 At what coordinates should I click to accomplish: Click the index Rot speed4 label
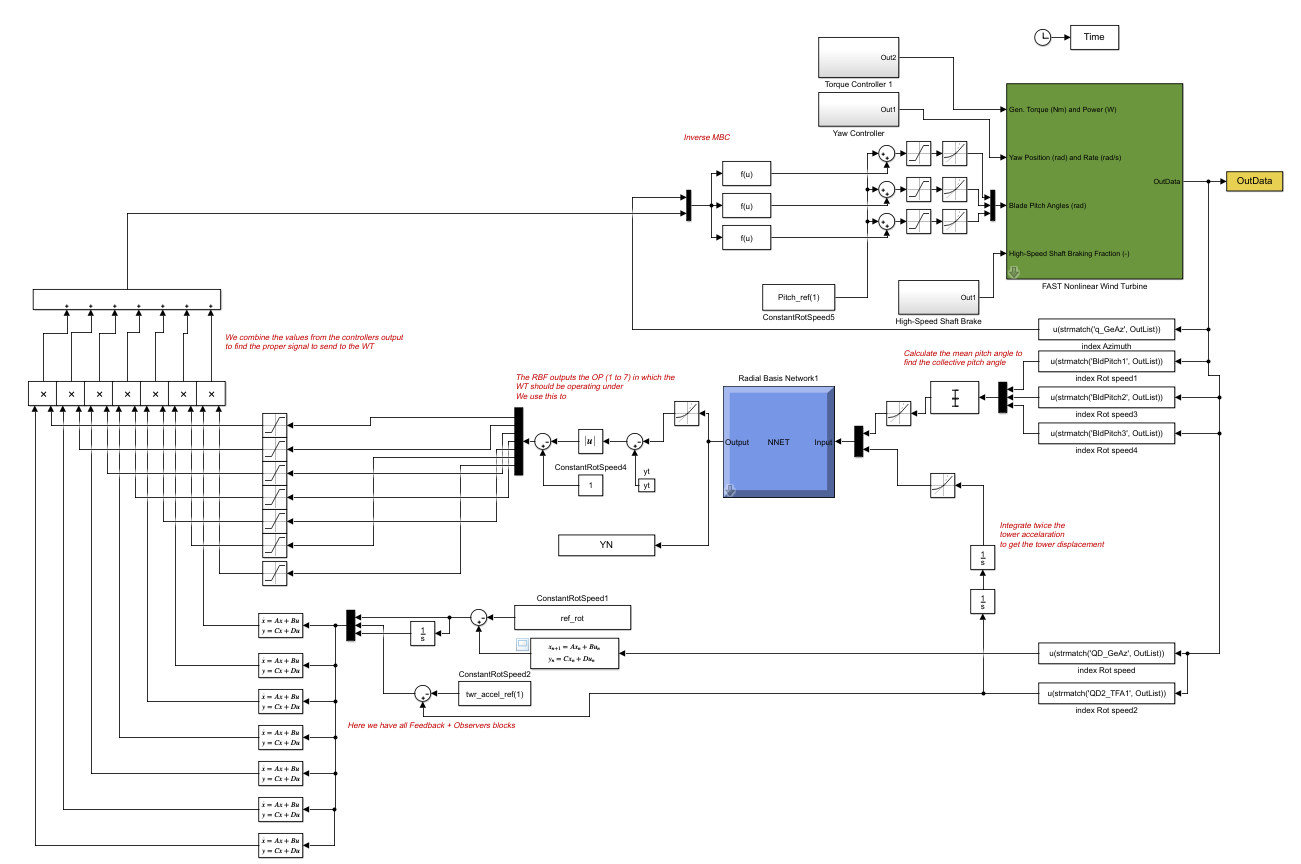point(1106,449)
